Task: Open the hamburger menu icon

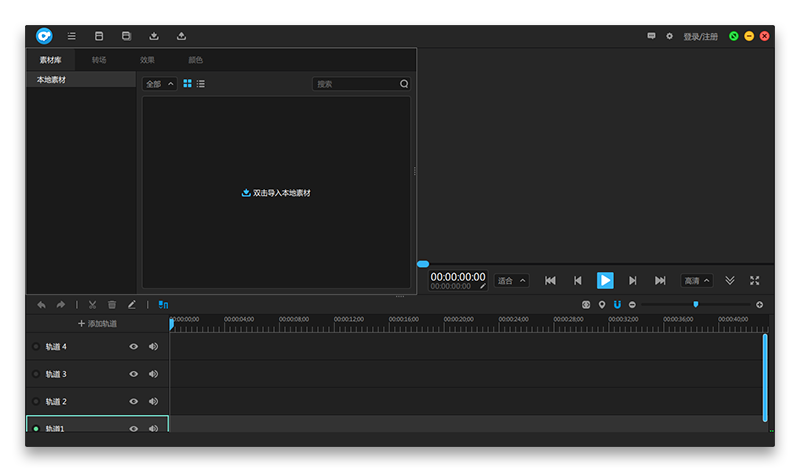Action: (x=71, y=36)
